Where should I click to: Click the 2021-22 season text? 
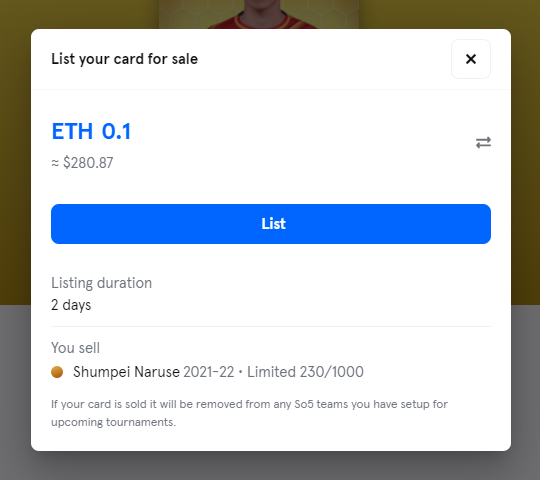pos(209,372)
